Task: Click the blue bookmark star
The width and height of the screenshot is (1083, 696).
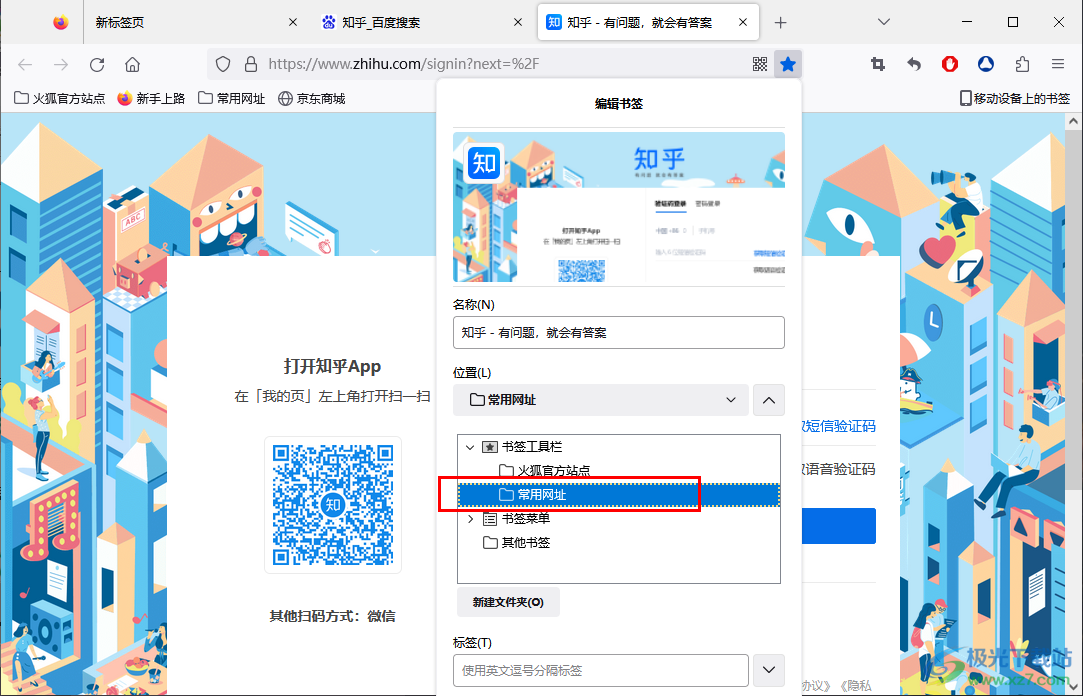Action: 787,64
